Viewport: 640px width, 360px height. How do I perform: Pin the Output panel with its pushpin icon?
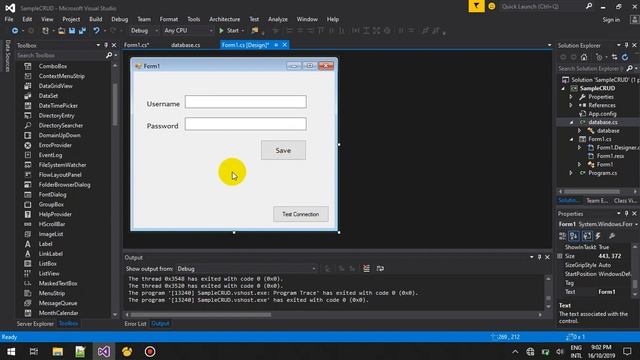click(x=539, y=257)
